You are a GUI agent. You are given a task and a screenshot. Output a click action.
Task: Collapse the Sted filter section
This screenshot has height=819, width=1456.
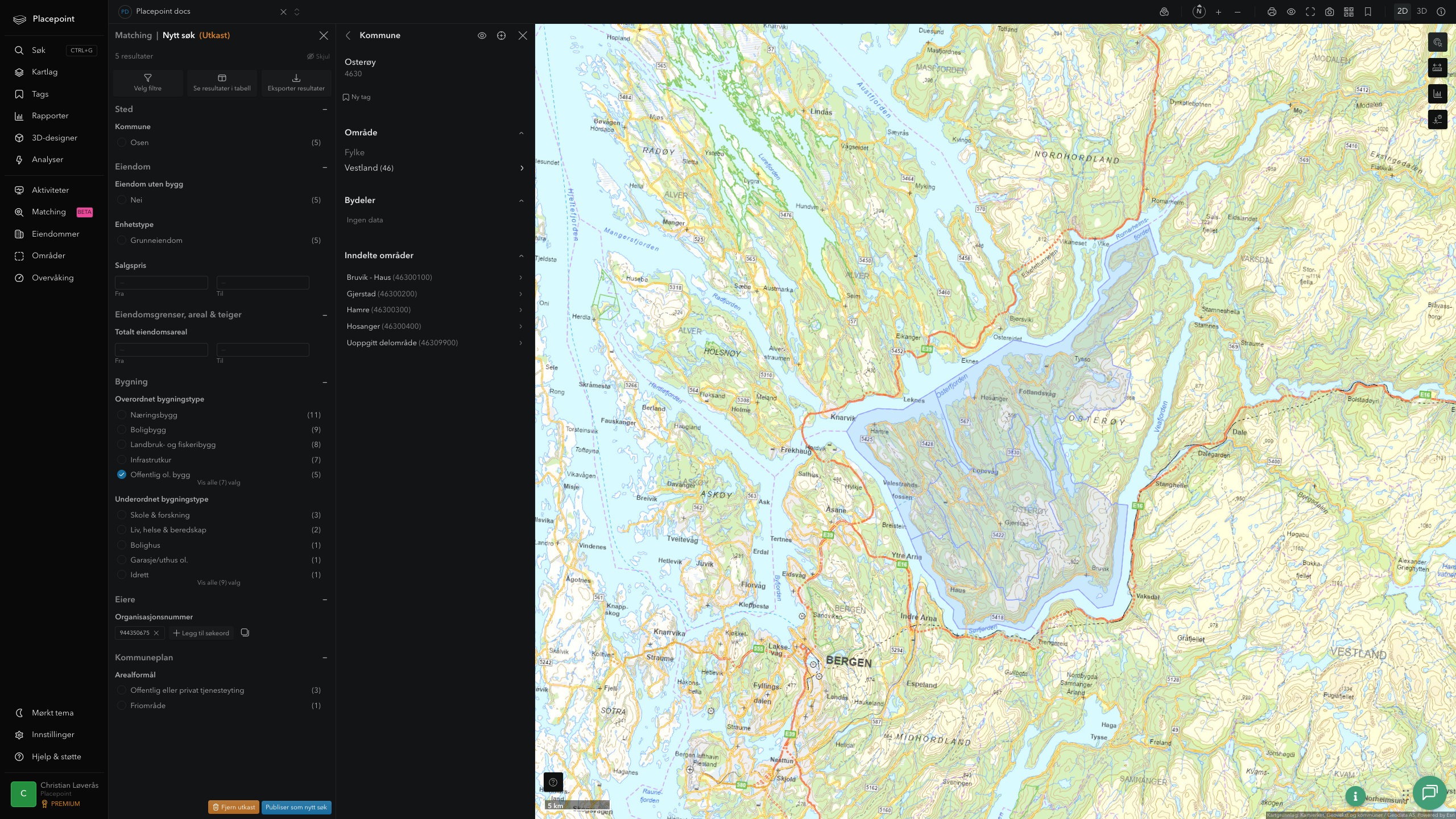tap(325, 109)
